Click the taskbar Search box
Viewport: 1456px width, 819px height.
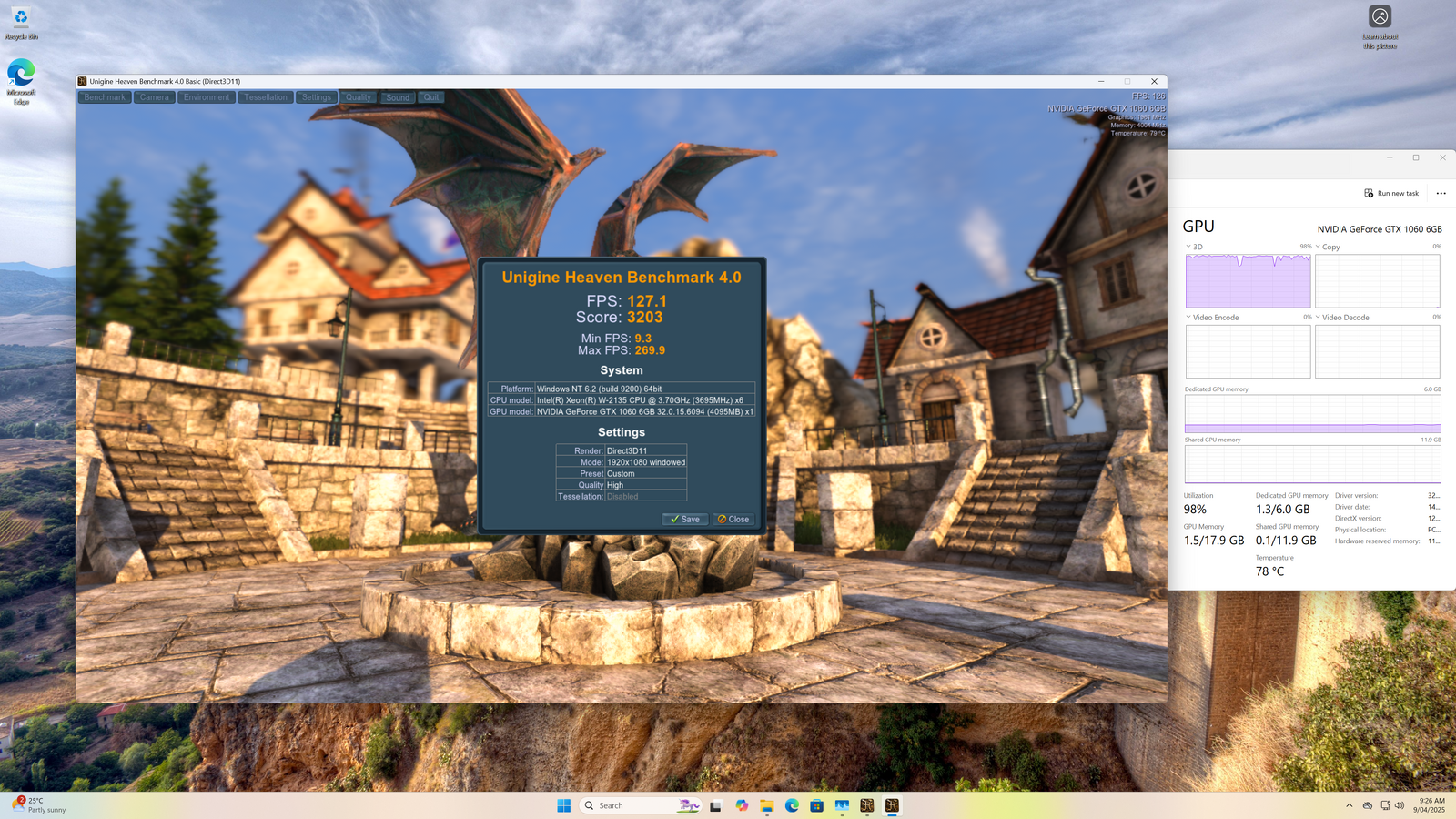[x=641, y=805]
